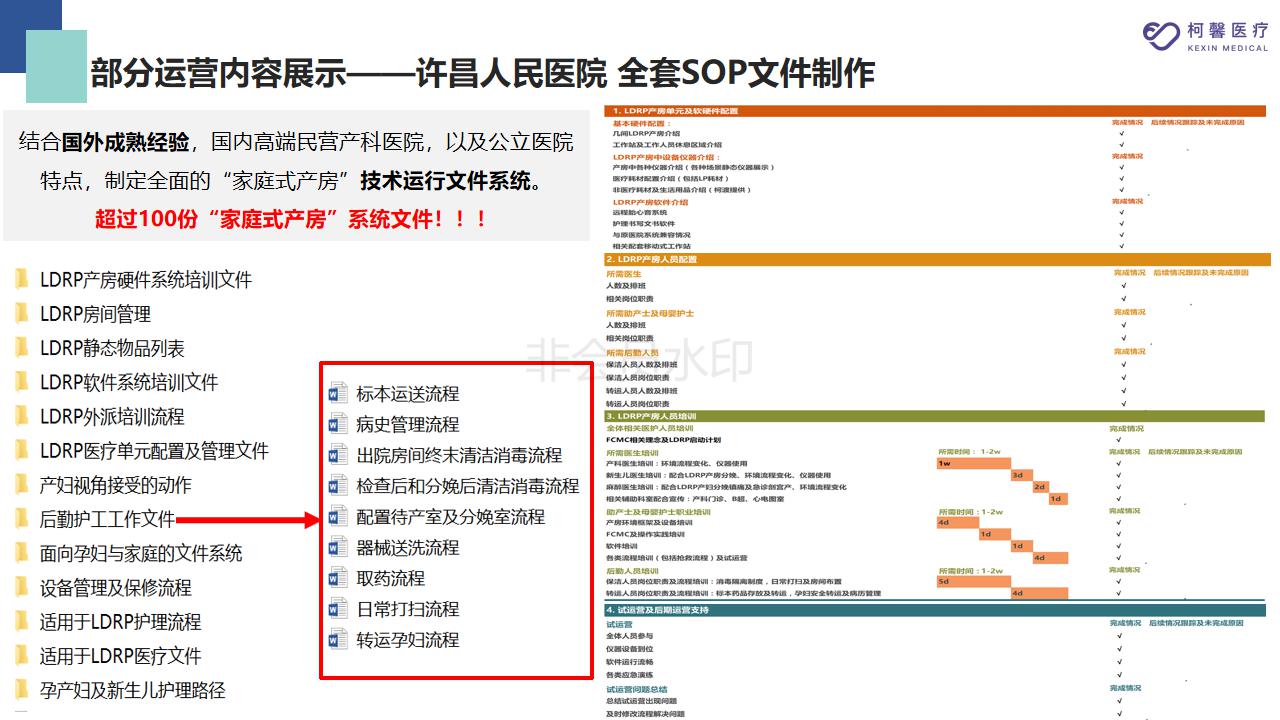
Task: Click the Word icon beside 标本运送流程
Action: (338, 393)
